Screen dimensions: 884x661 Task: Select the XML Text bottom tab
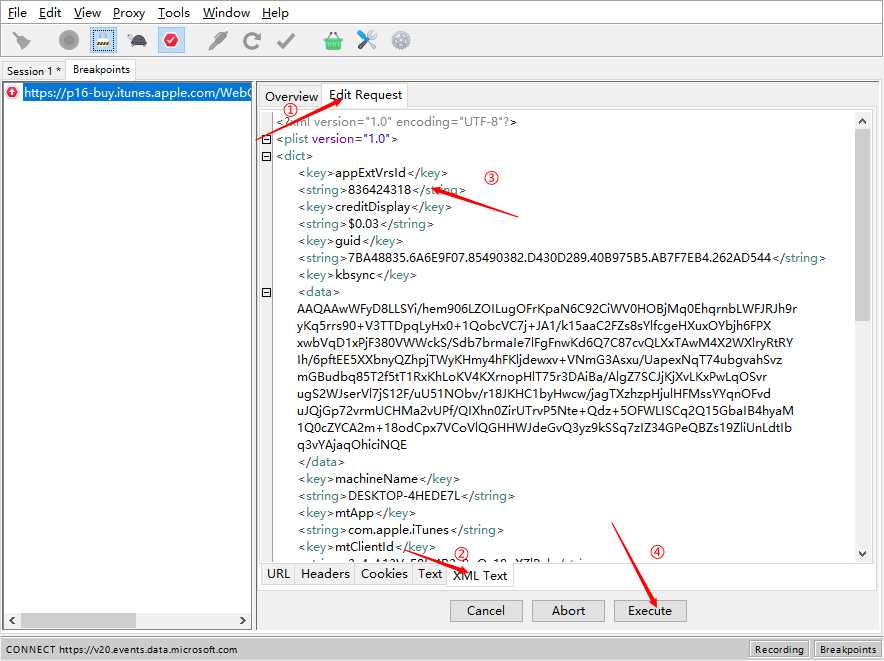(480, 575)
